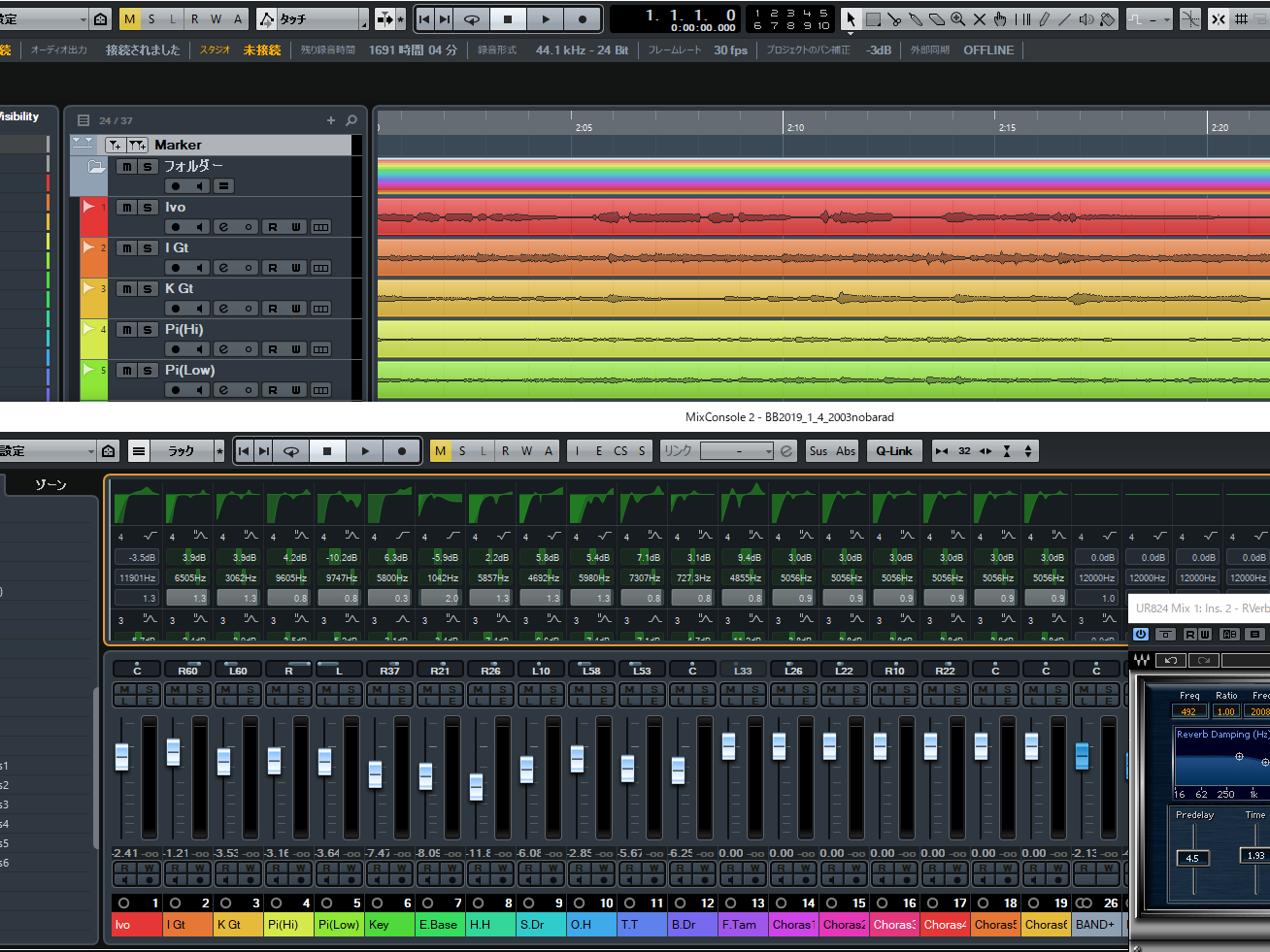
Task: Click the S.Dr channel name label
Action: (541, 925)
